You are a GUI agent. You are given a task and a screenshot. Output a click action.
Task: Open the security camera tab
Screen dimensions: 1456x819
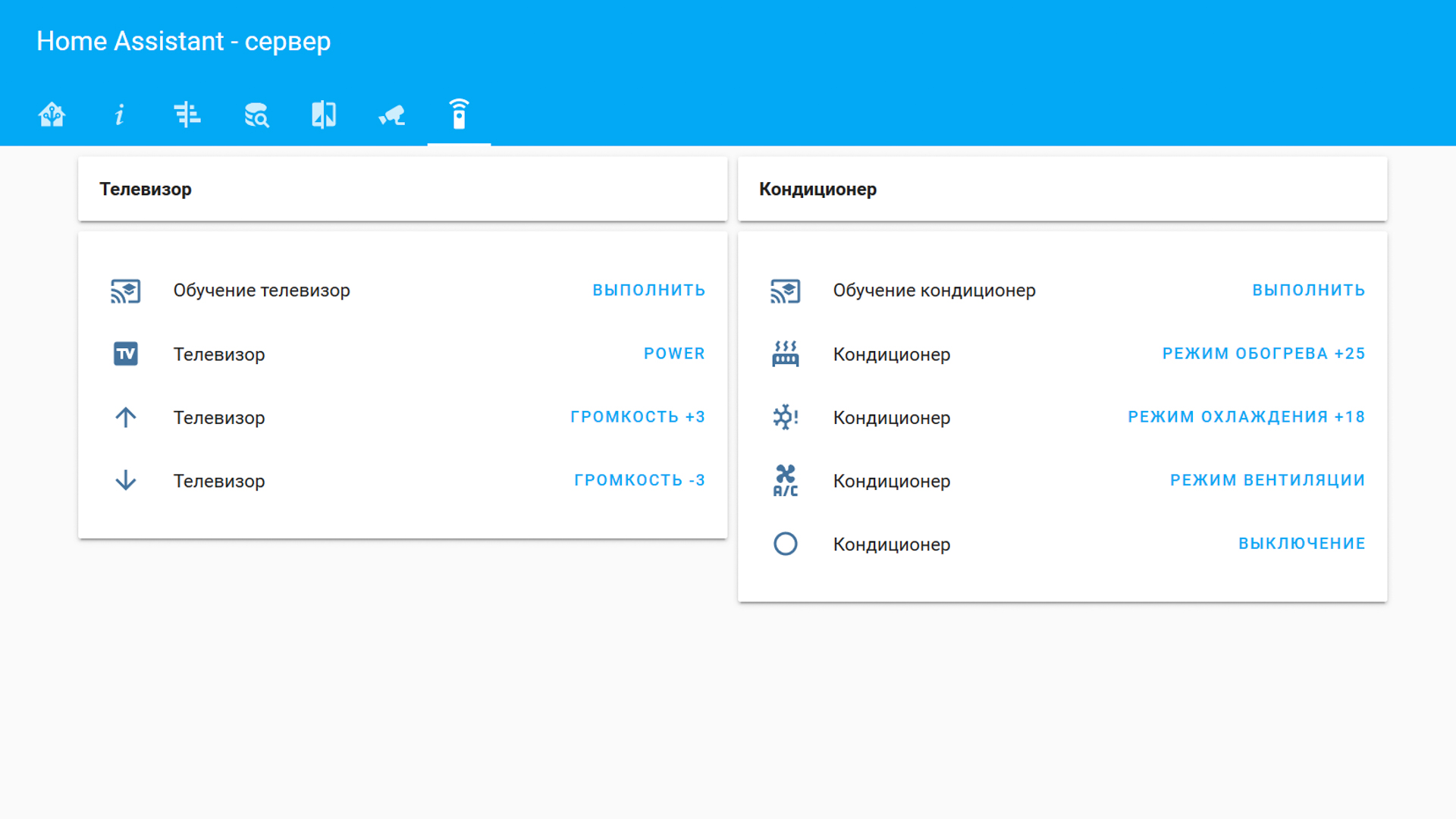(391, 115)
